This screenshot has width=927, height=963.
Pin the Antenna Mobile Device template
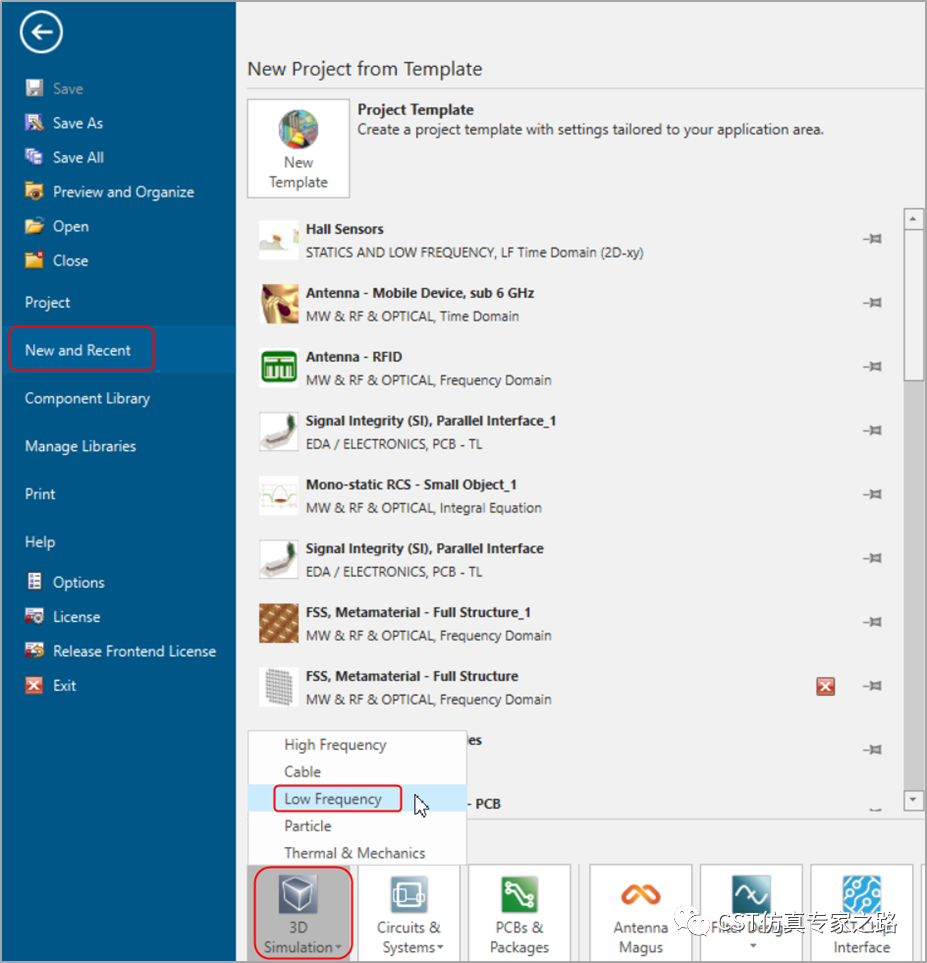(x=872, y=303)
